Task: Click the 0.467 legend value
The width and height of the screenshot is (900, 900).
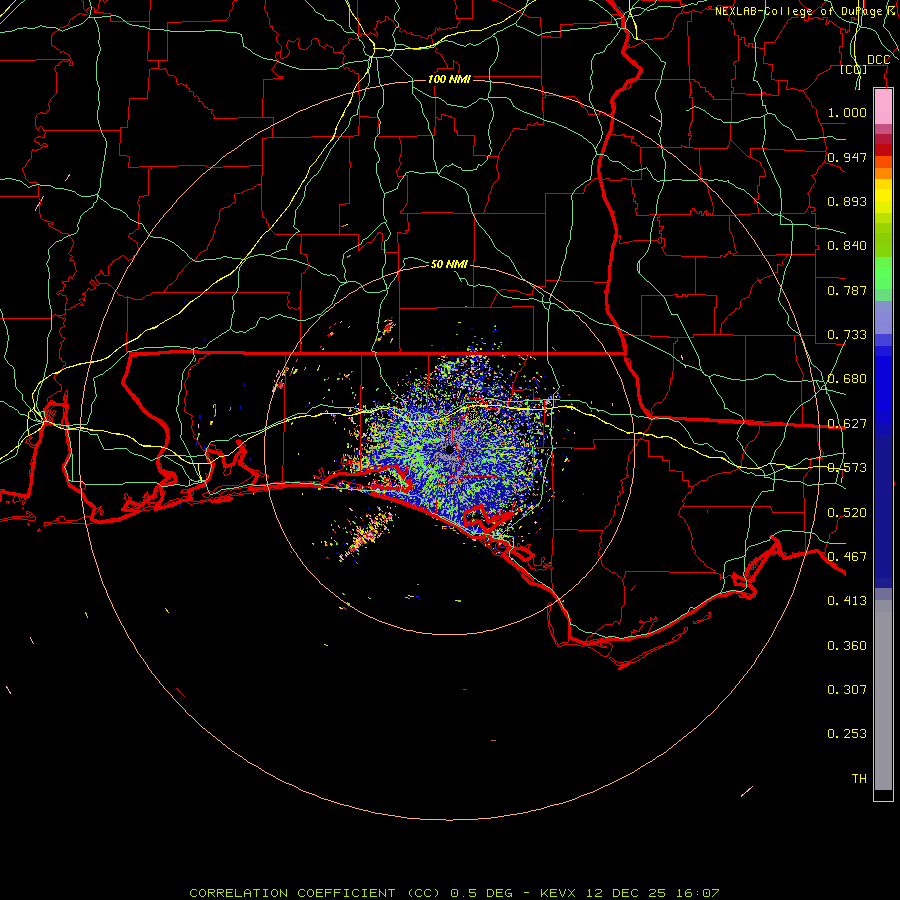Action: (x=847, y=557)
